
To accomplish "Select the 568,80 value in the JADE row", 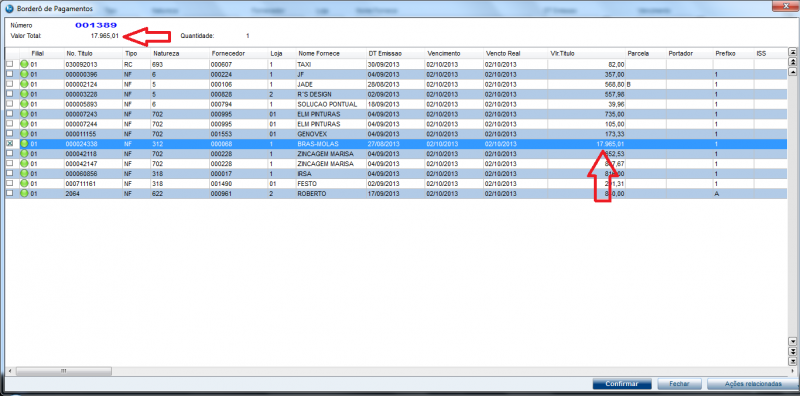I will tap(587, 84).
